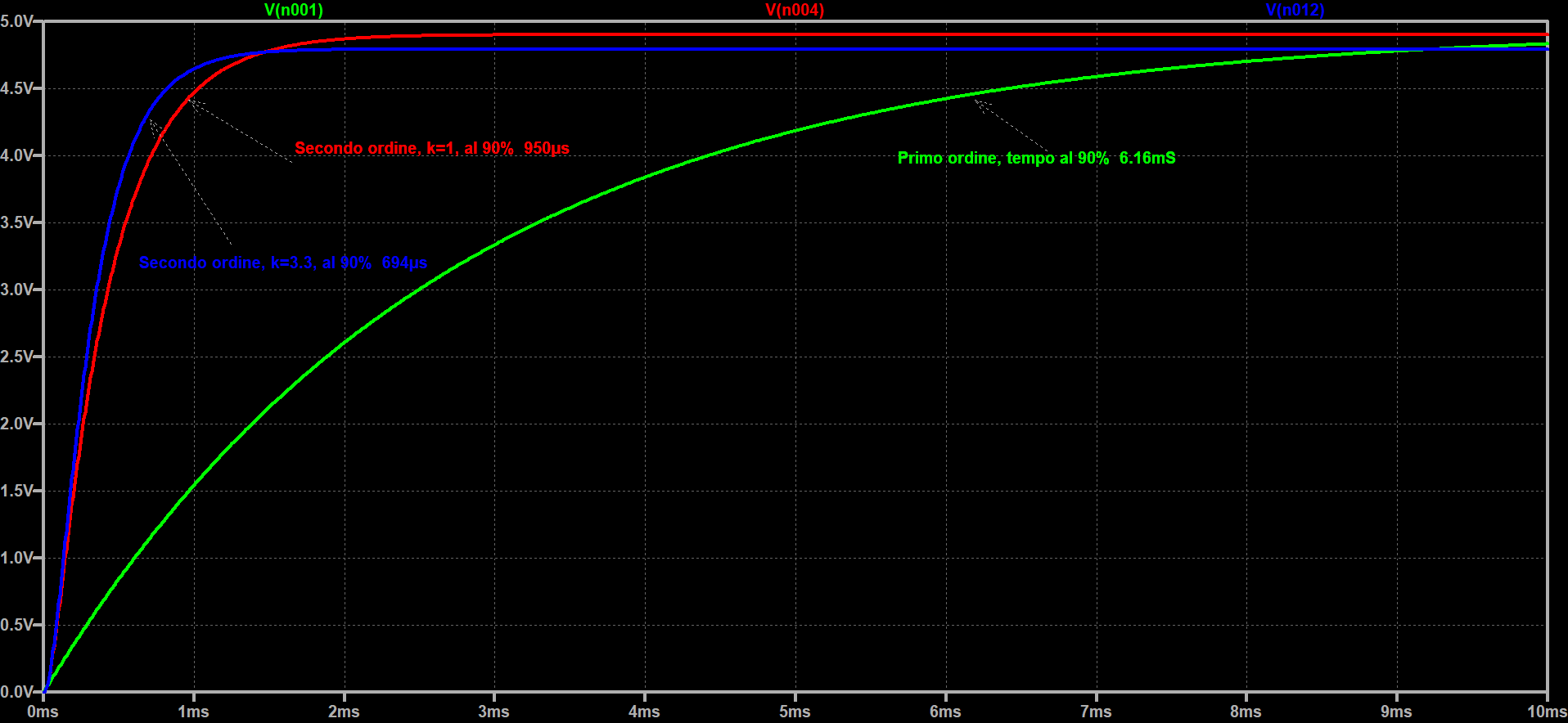Click the 10ms time axis label
Viewport: 1568px width, 723px height.
click(x=1546, y=712)
